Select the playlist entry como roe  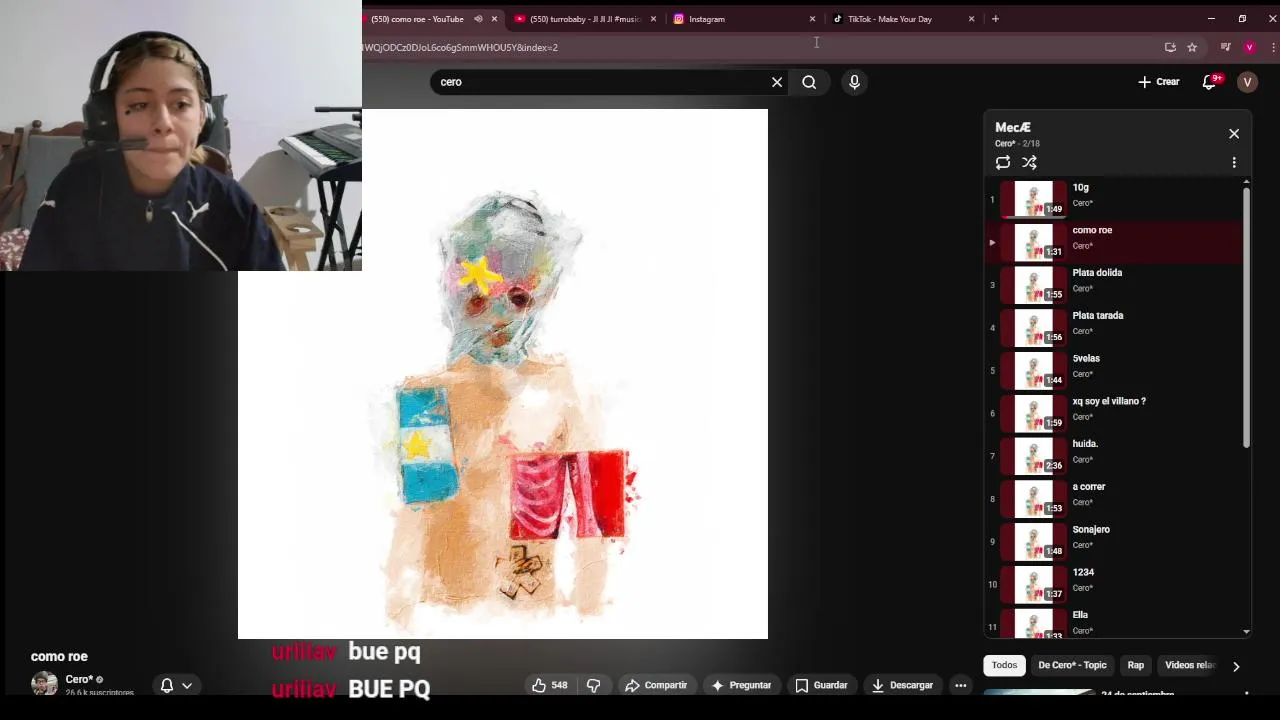[1114, 242]
